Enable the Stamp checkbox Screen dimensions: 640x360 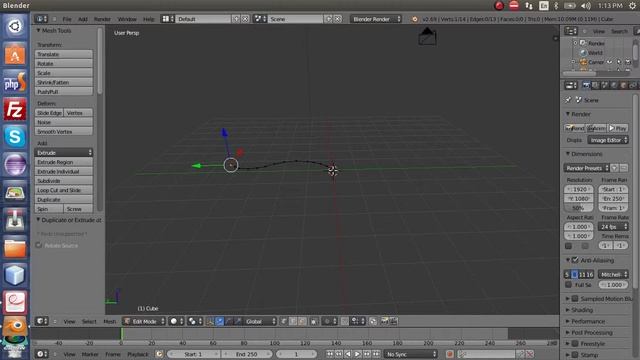[x=575, y=355]
